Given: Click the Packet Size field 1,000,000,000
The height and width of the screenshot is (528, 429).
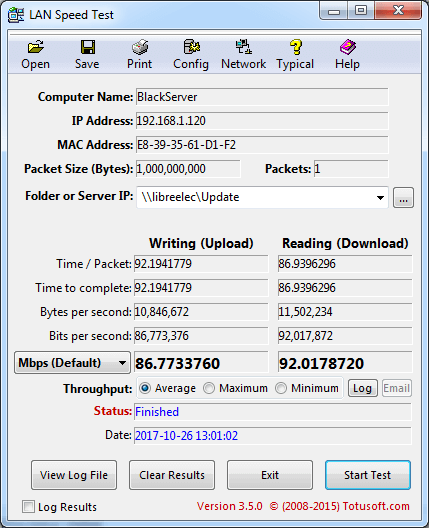Looking at the screenshot, I should pos(188,169).
